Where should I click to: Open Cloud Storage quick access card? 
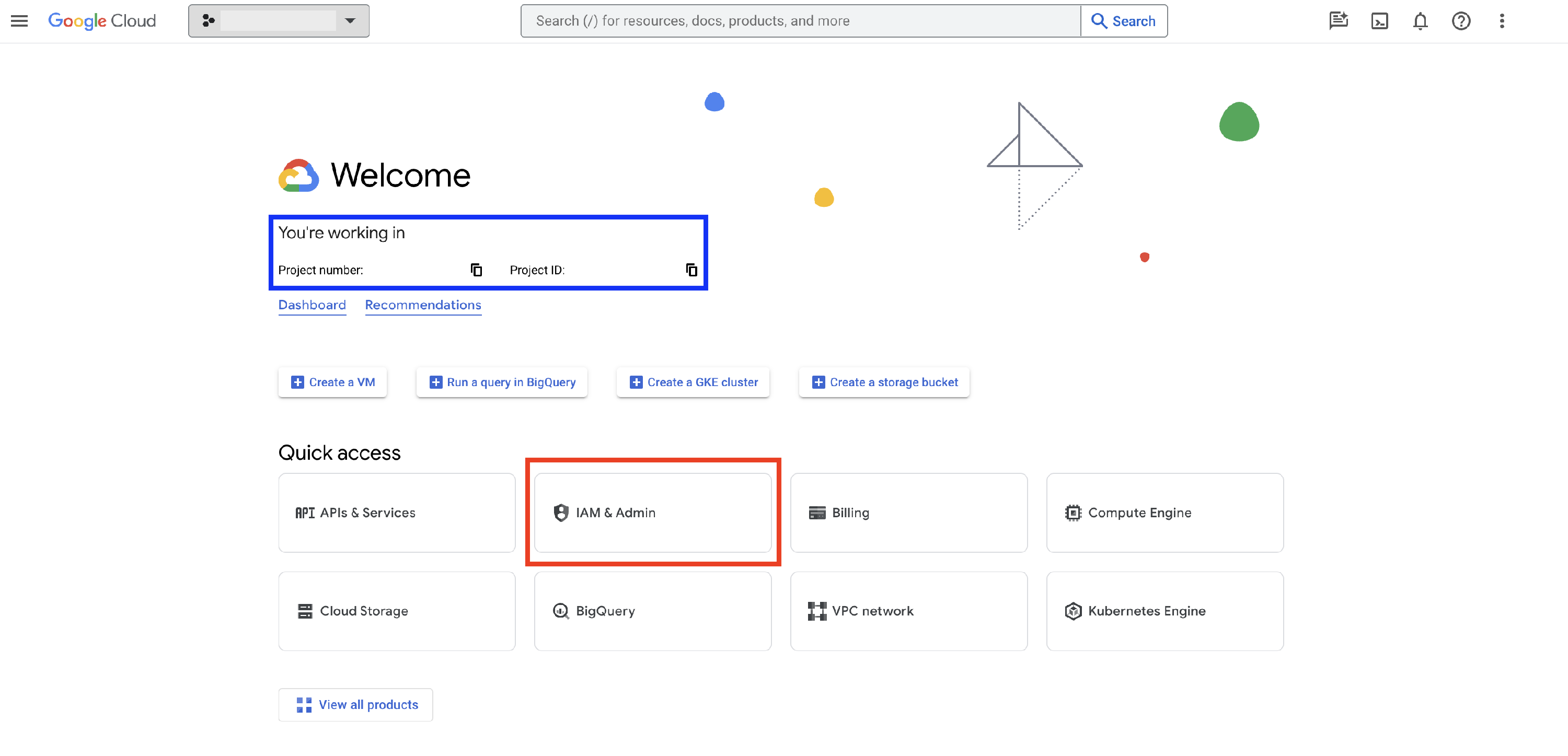tap(397, 611)
